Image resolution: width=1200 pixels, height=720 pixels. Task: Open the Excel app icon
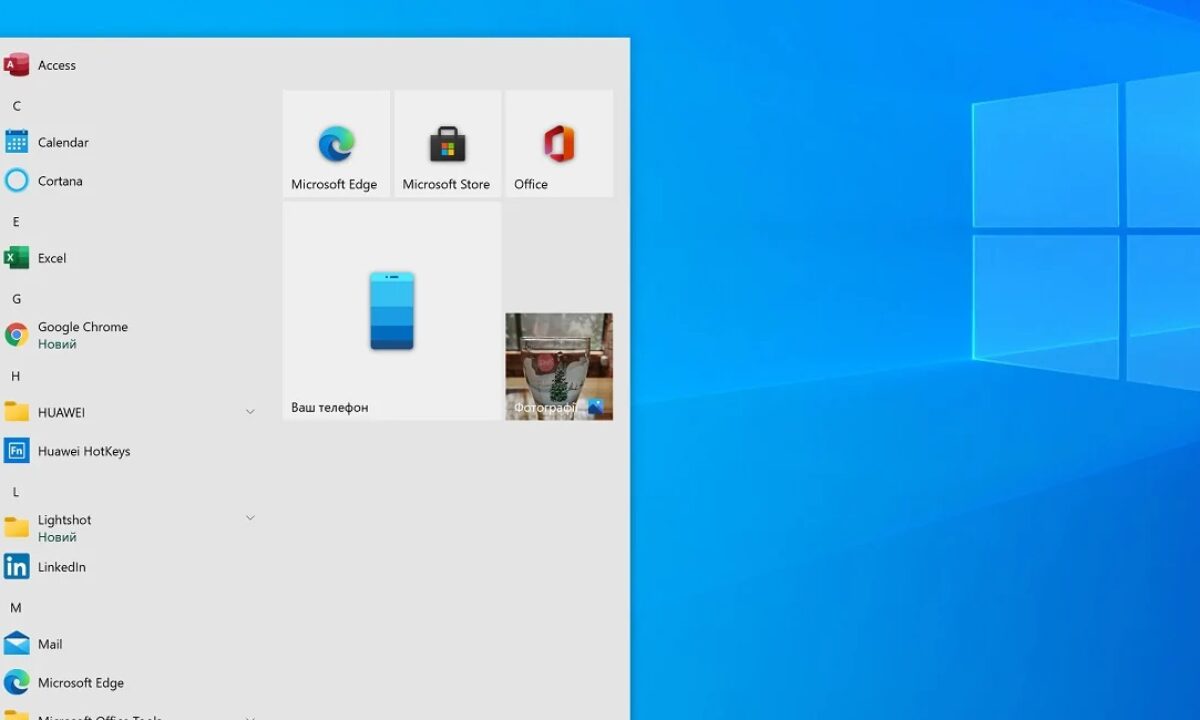point(16,258)
